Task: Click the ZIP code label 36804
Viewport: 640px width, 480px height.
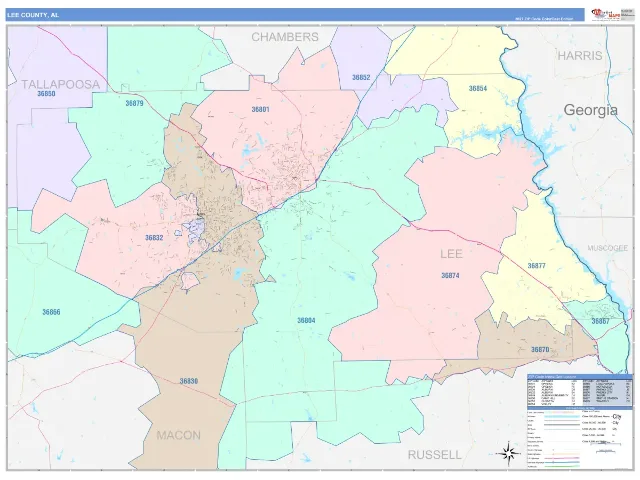Action: 306,320
